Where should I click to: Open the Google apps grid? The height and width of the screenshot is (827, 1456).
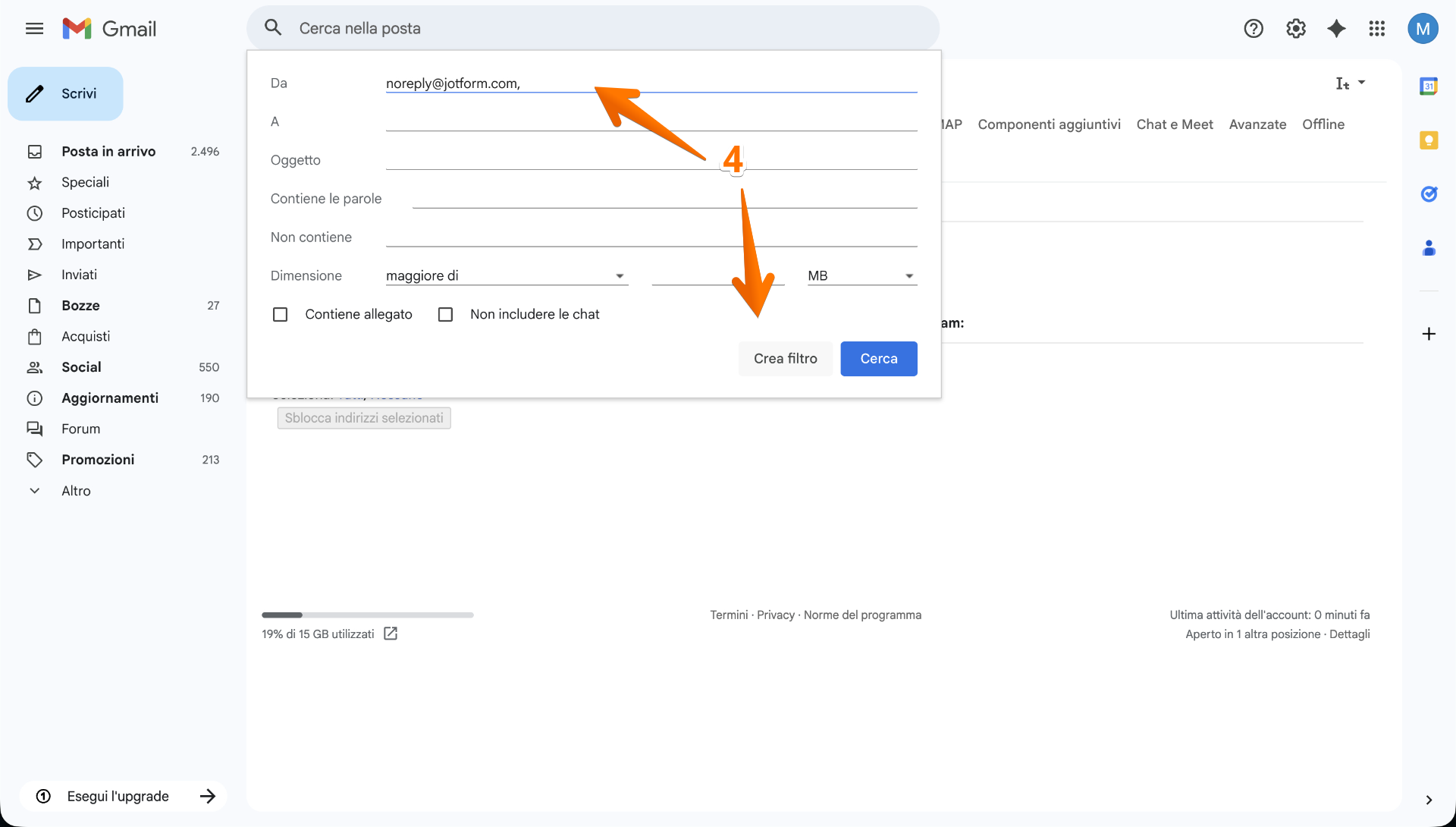tap(1377, 28)
